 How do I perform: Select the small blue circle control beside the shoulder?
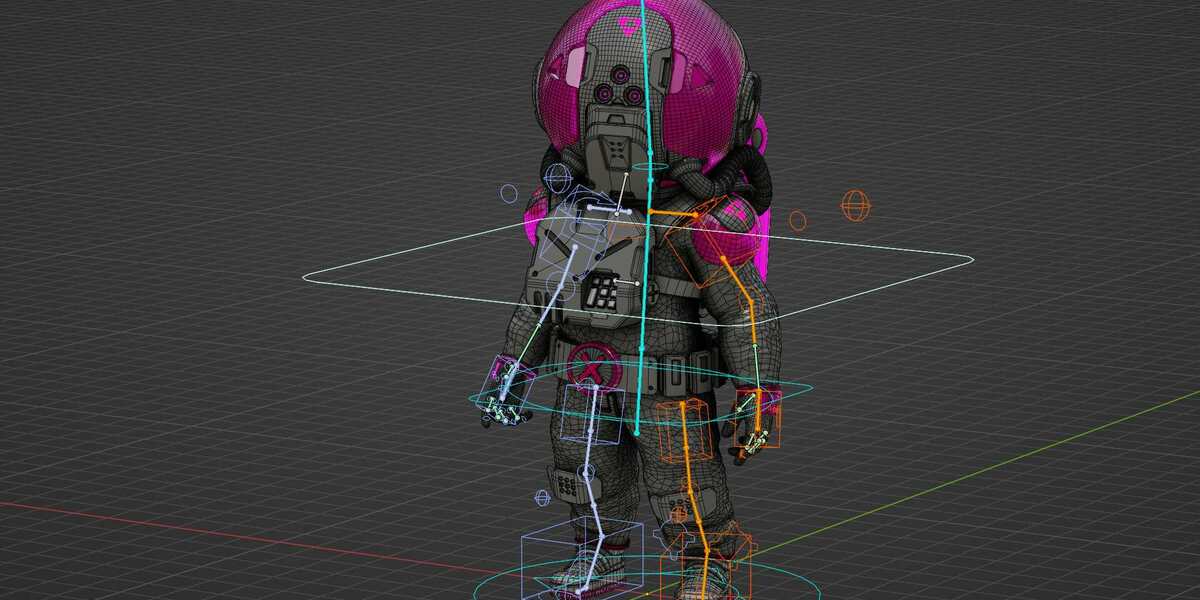[509, 193]
